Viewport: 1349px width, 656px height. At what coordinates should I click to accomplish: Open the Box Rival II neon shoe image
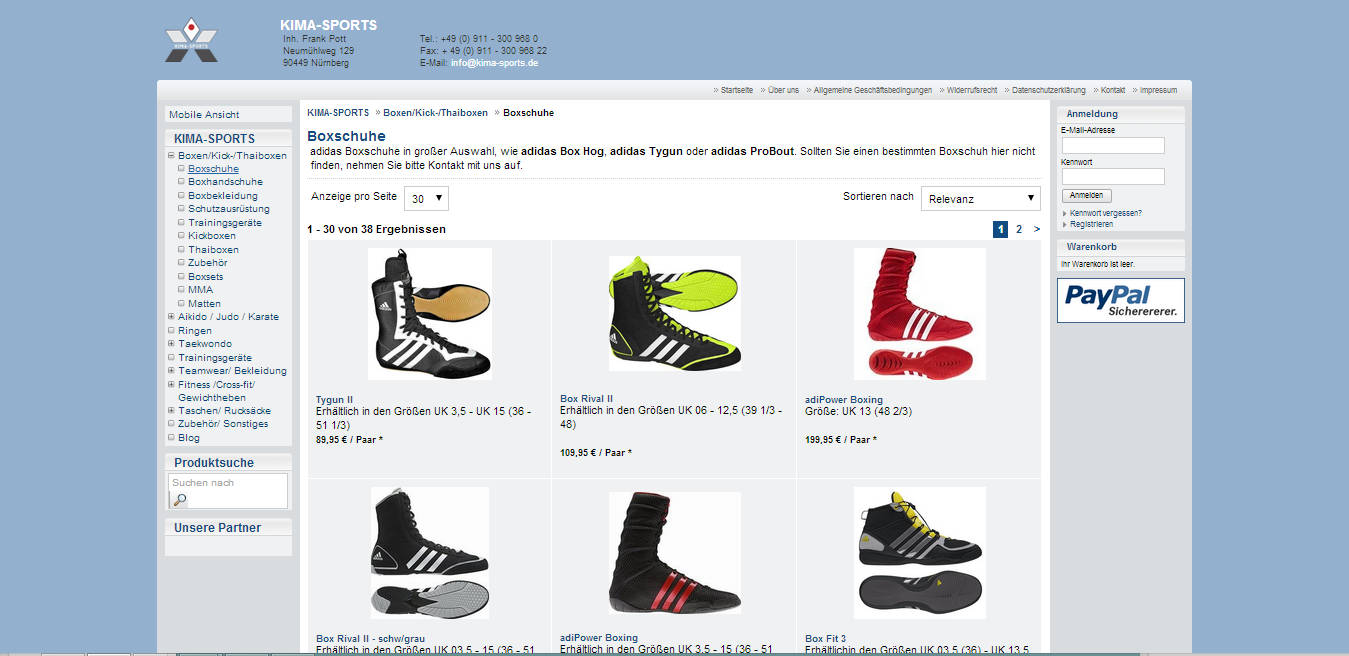click(x=675, y=314)
